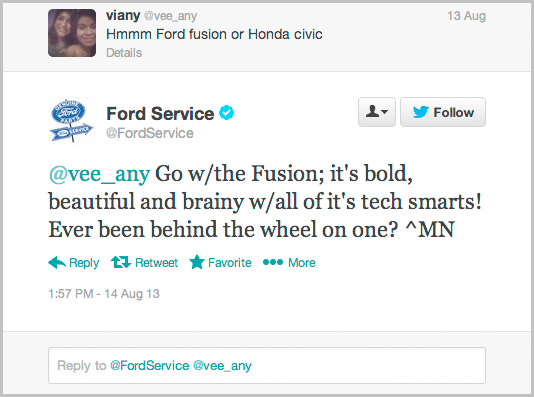Click the three-dot More icon
Viewport: 534px width, 397px height.
click(x=273, y=262)
